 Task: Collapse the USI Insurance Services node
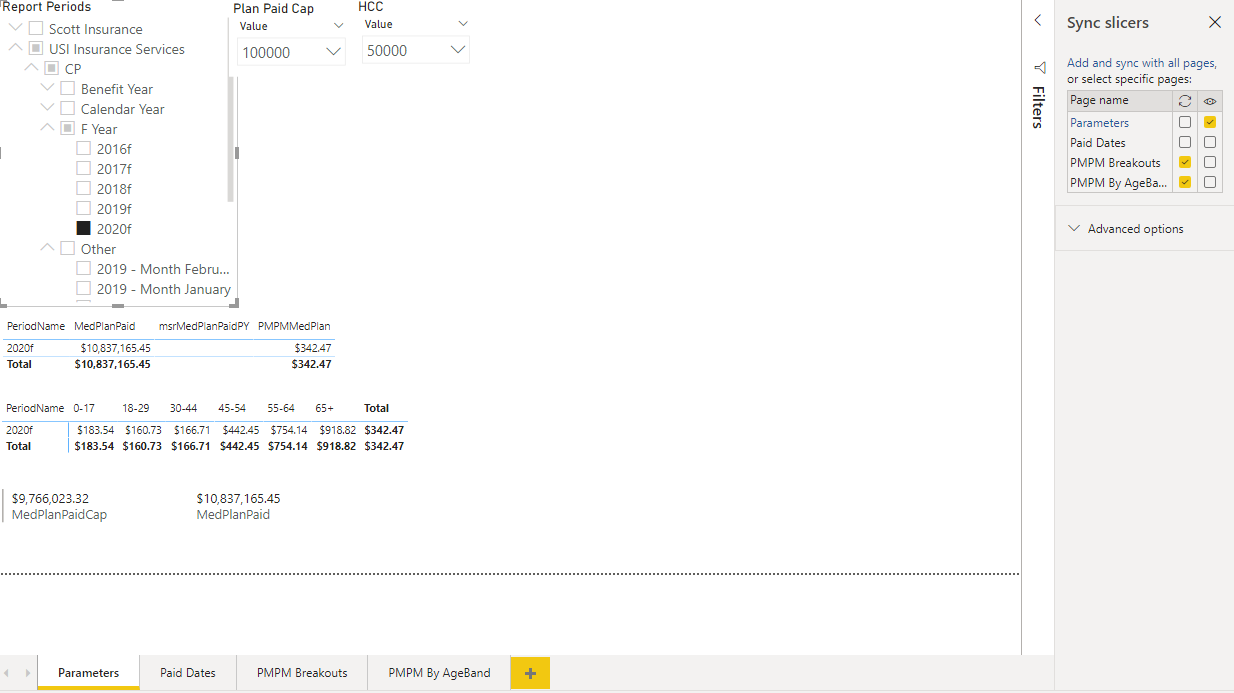pos(15,47)
